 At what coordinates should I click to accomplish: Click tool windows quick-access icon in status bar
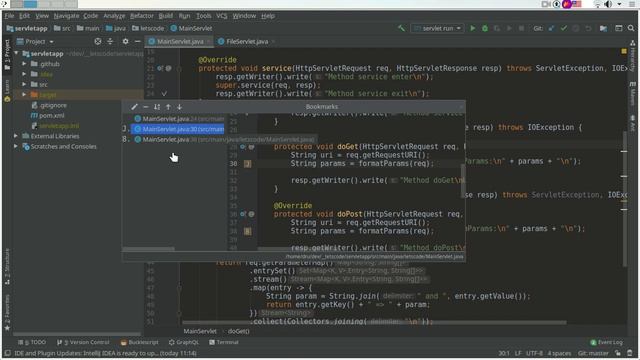(x=7, y=353)
